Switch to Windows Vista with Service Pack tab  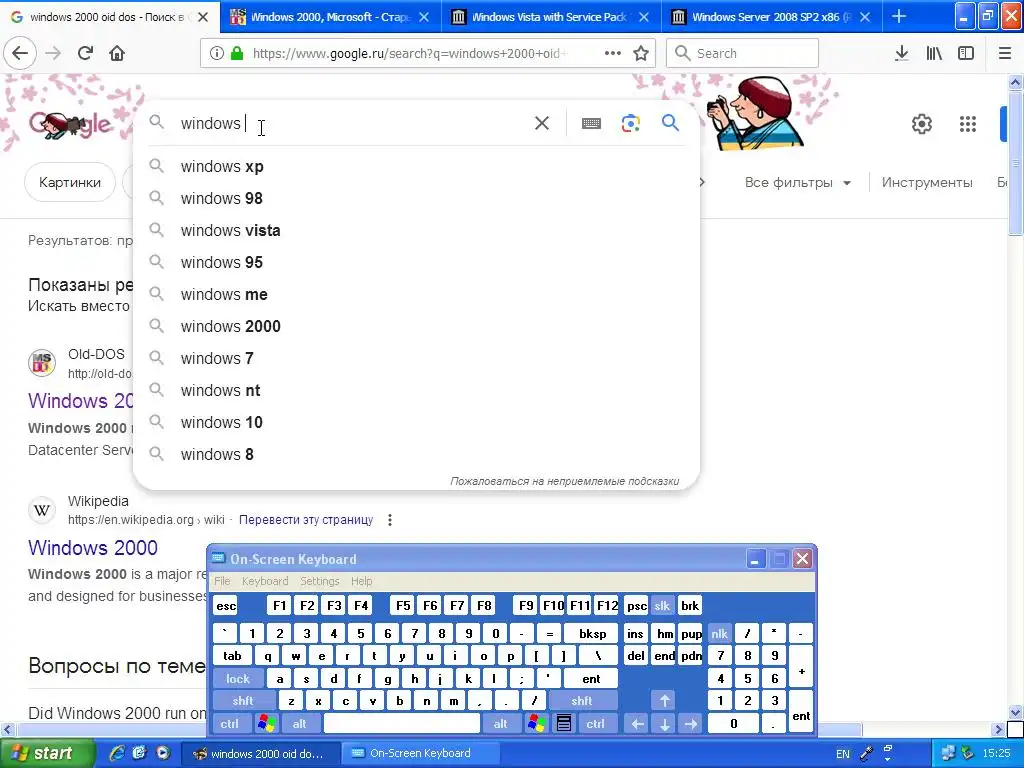[549, 16]
